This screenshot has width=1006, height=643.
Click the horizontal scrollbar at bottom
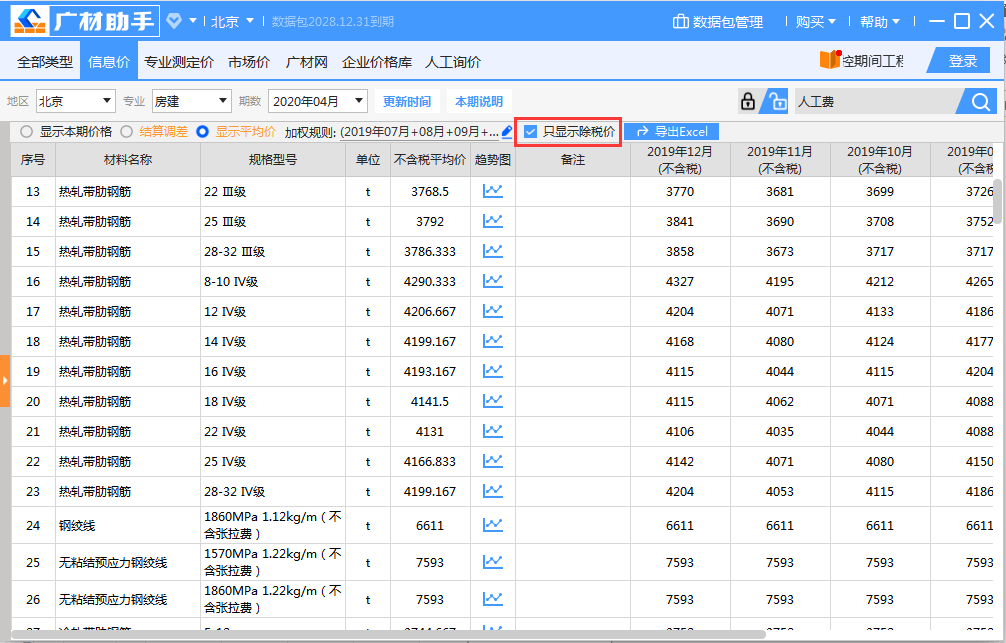(x=388, y=635)
